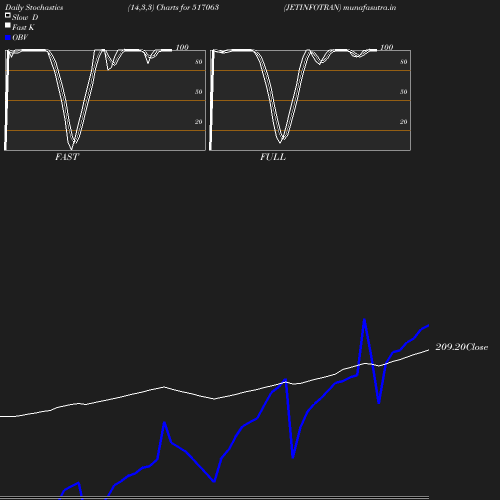Click the '100' label above FULL chart
The image size is (500, 500).
tap(387, 47)
